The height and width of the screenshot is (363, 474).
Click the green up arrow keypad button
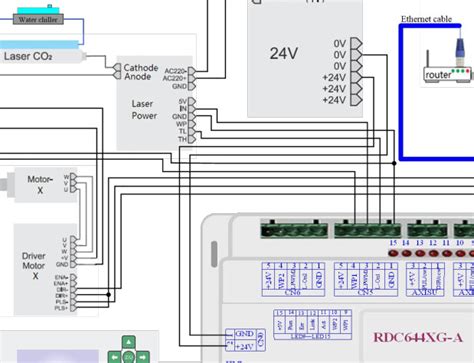pos(129,342)
